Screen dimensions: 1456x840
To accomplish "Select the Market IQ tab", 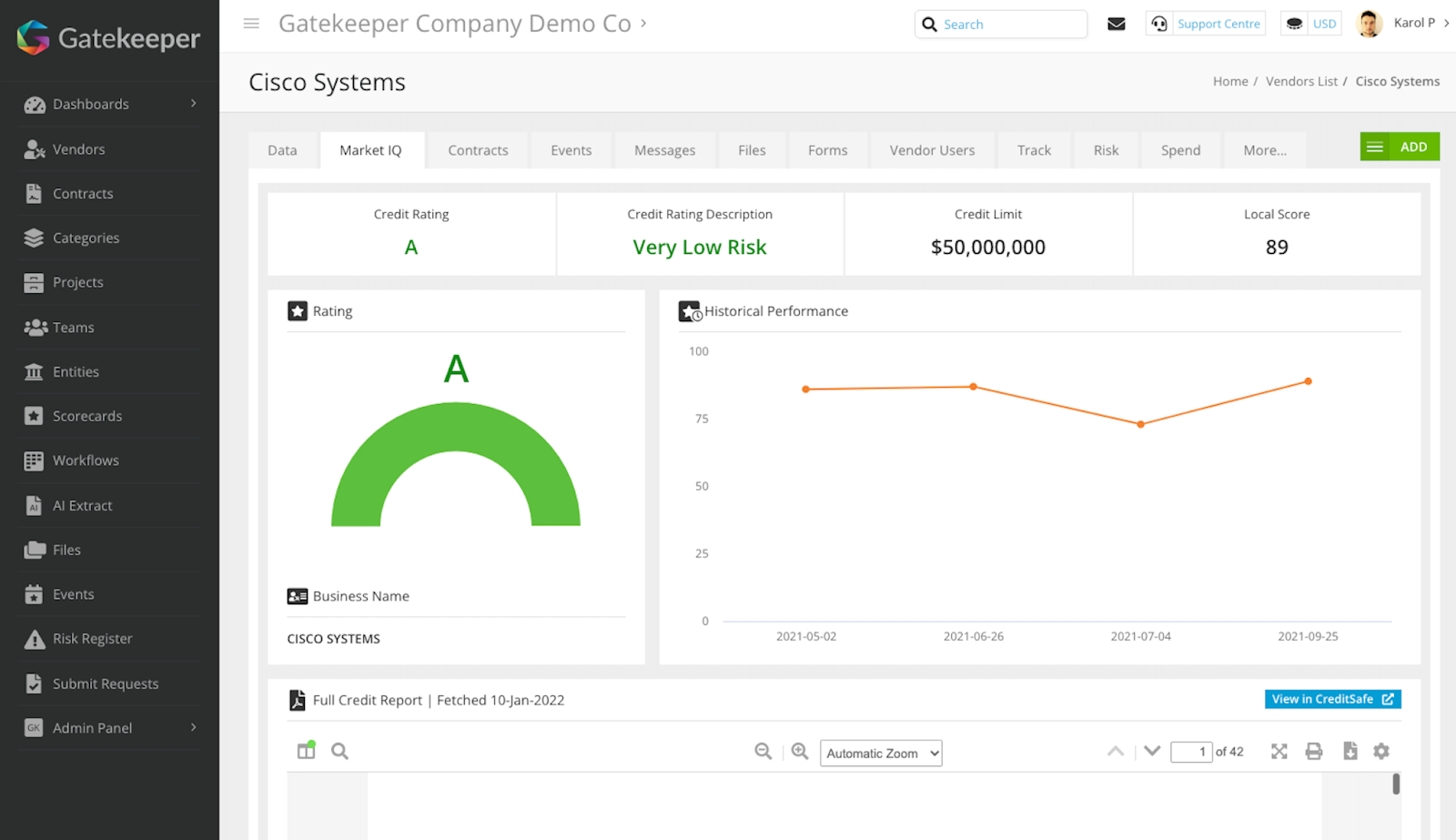I will 370,150.
